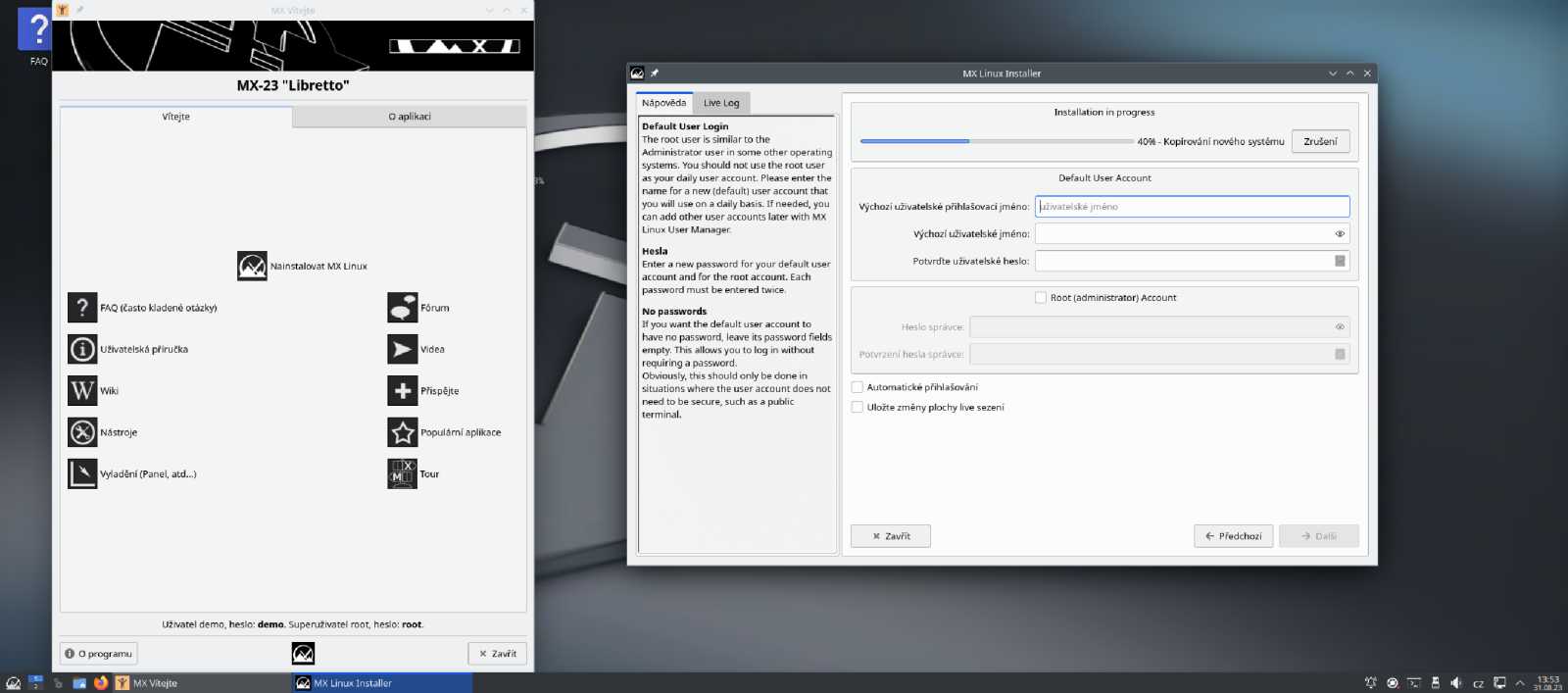Image resolution: width=1568 pixels, height=693 pixels.
Task: Open the Fórum speech bubble icon
Action: [403, 308]
